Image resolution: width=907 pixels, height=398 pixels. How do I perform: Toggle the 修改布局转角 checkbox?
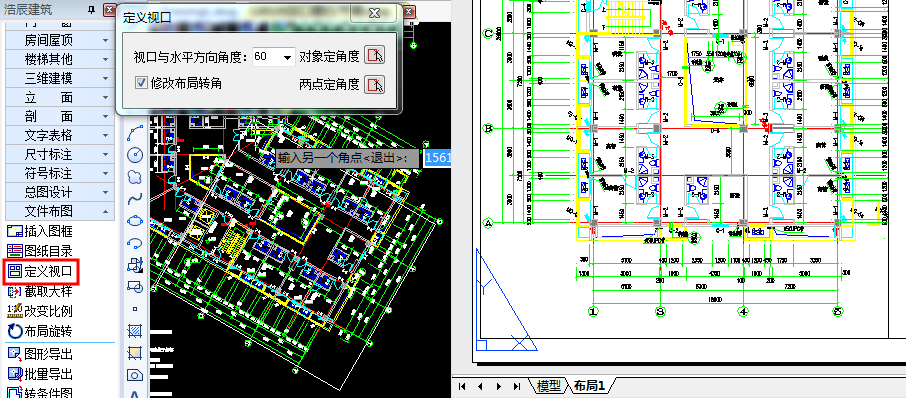(x=141, y=83)
